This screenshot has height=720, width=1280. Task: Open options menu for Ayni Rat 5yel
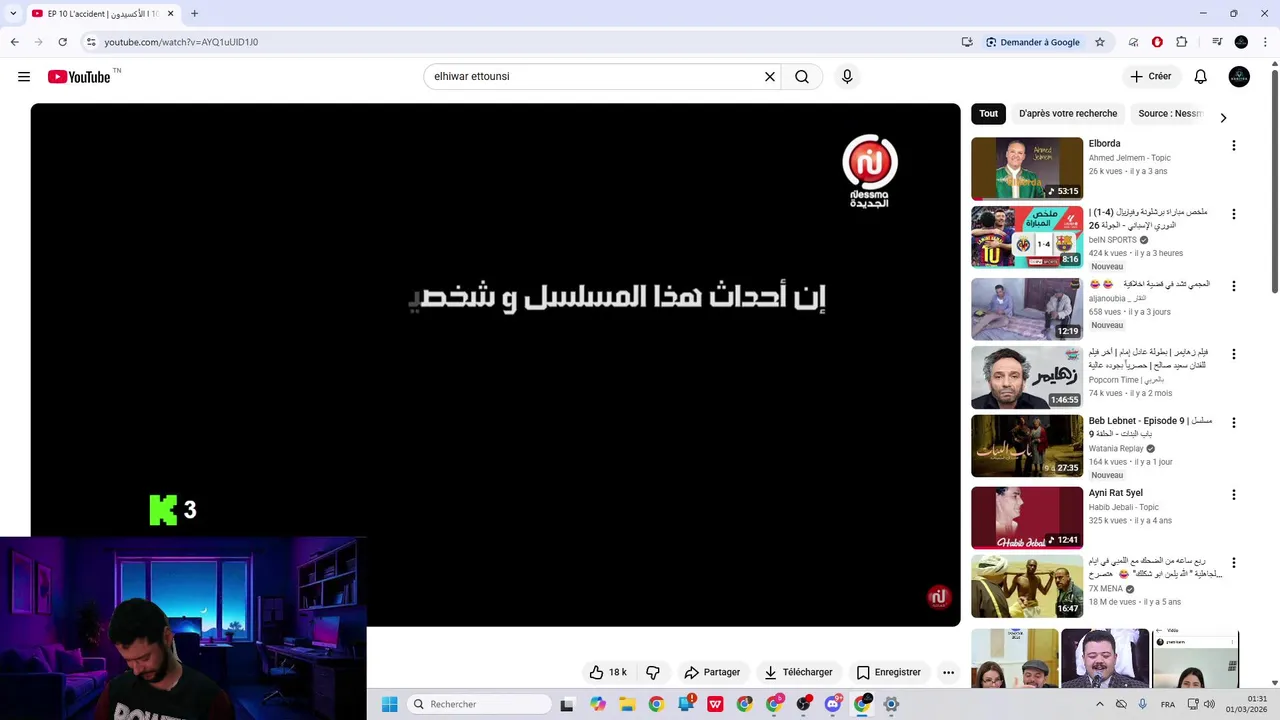(1233, 494)
